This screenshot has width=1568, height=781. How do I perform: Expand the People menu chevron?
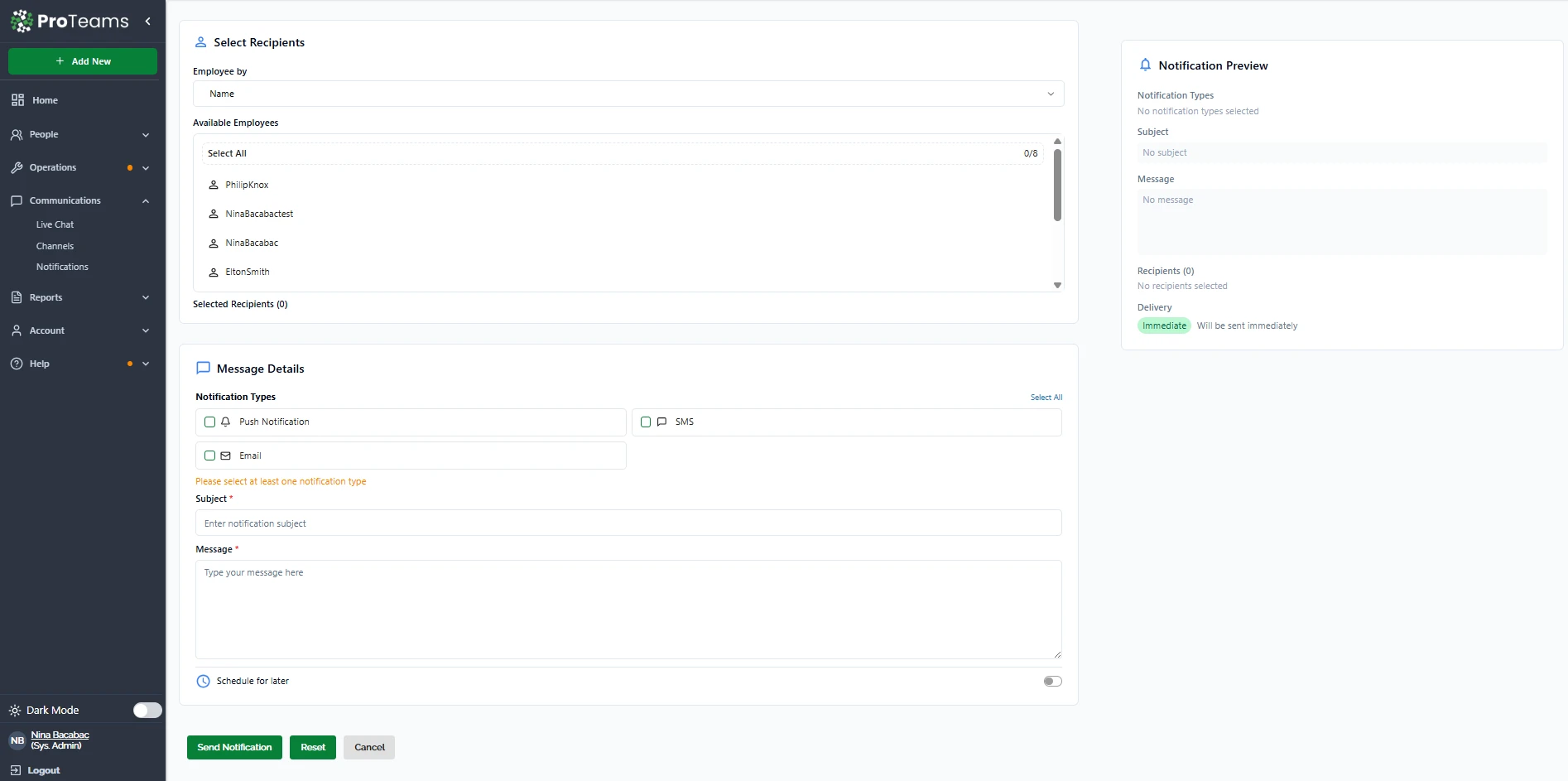click(x=146, y=135)
